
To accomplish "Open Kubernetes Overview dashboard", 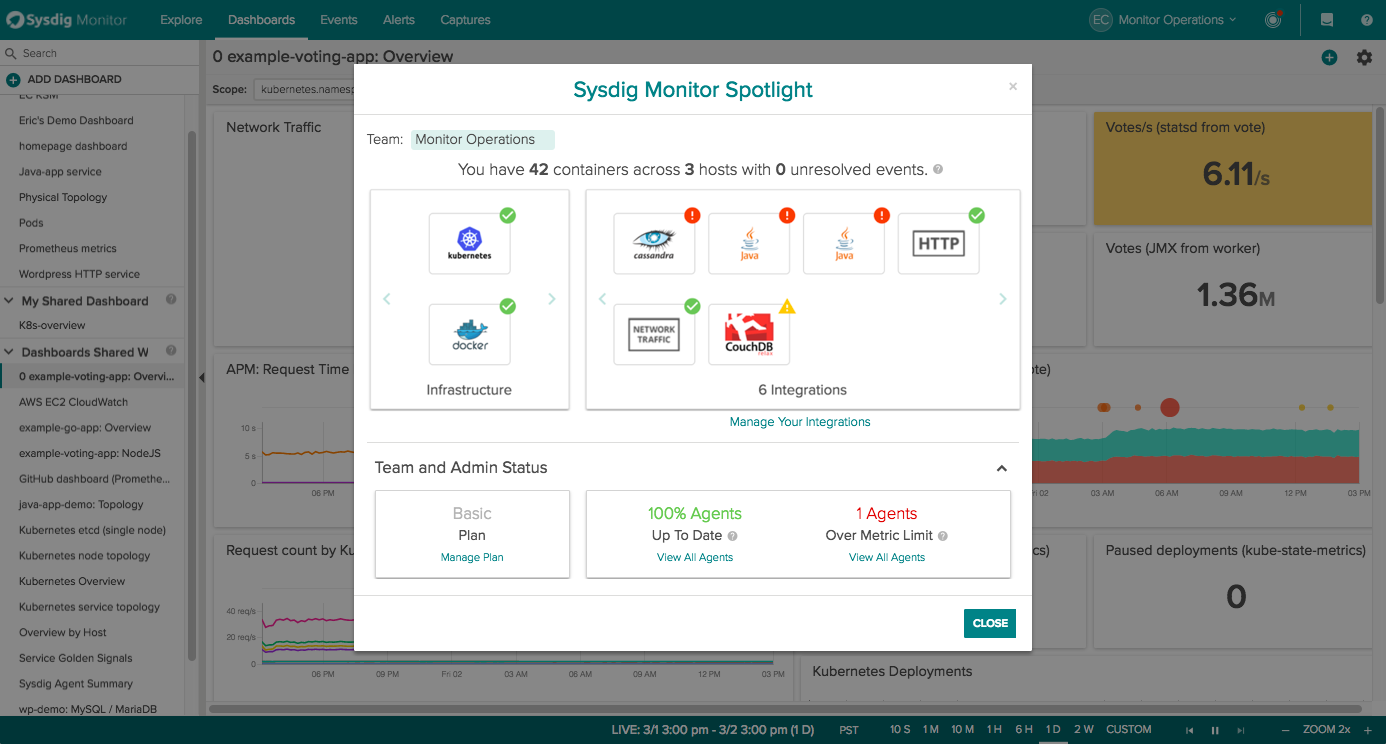I will 72,581.
